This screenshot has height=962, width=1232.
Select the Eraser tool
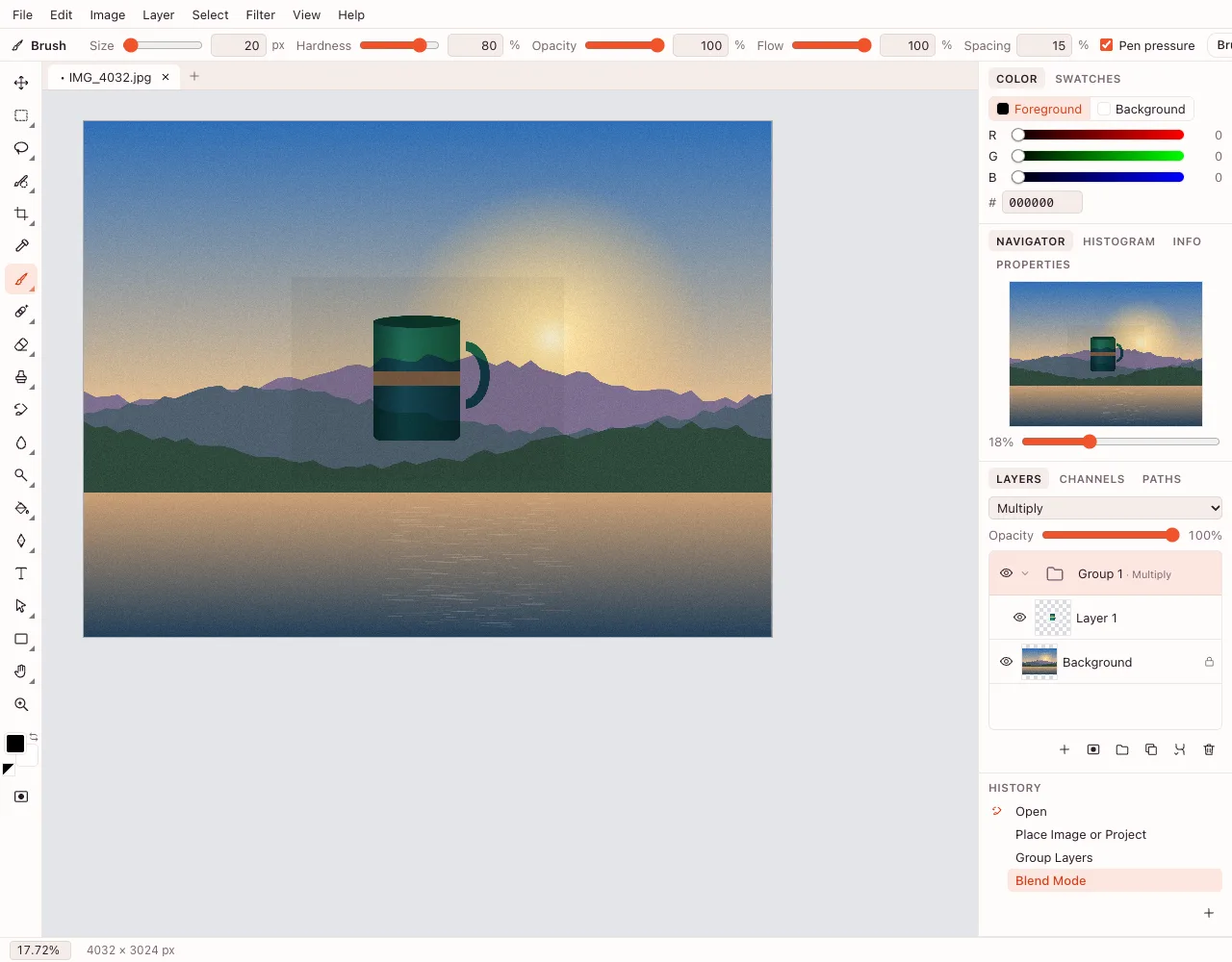pyautogui.click(x=21, y=344)
